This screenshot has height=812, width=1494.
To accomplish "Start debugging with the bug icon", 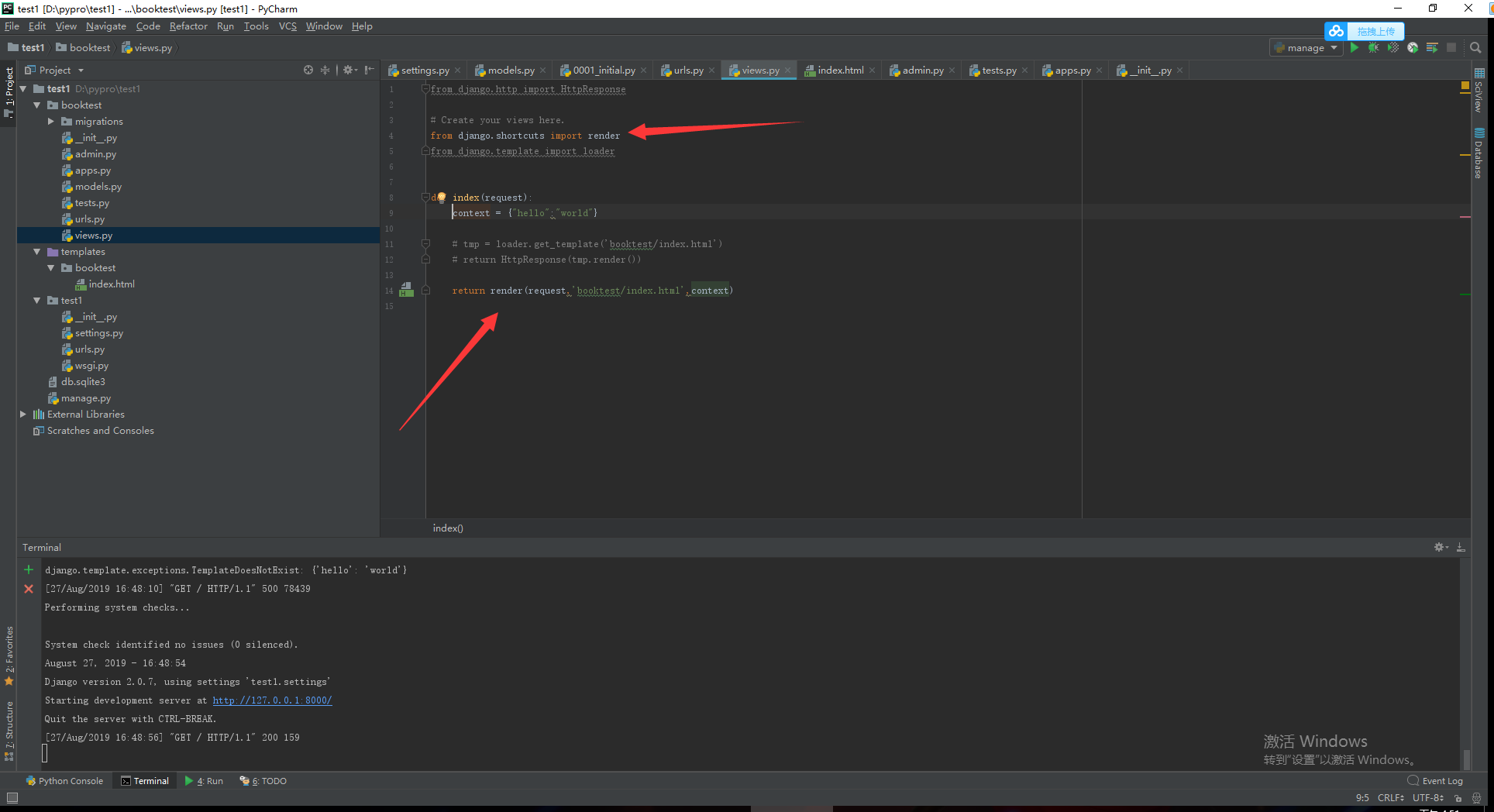I will (x=1373, y=48).
